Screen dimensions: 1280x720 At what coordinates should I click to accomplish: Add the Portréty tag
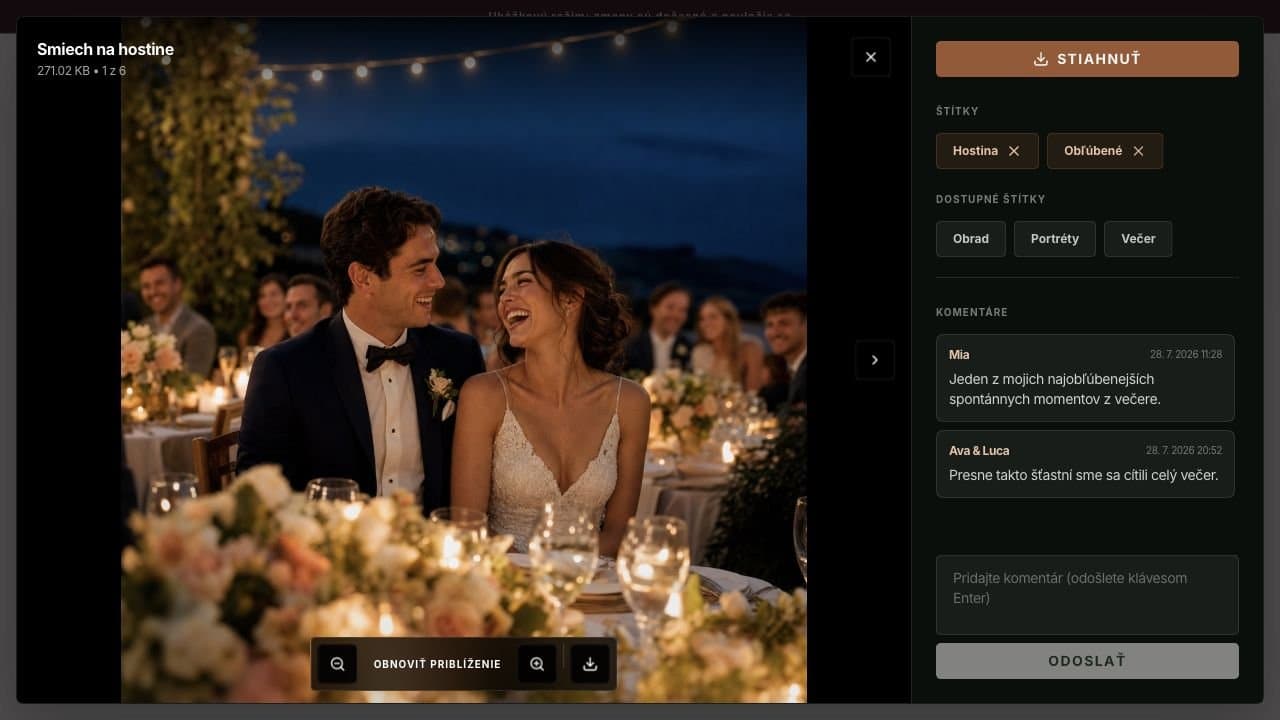coord(1054,239)
